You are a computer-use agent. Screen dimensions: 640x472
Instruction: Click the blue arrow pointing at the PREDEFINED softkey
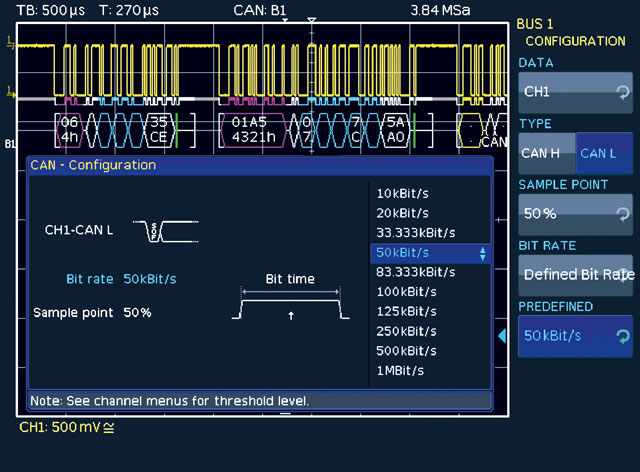pos(502,336)
